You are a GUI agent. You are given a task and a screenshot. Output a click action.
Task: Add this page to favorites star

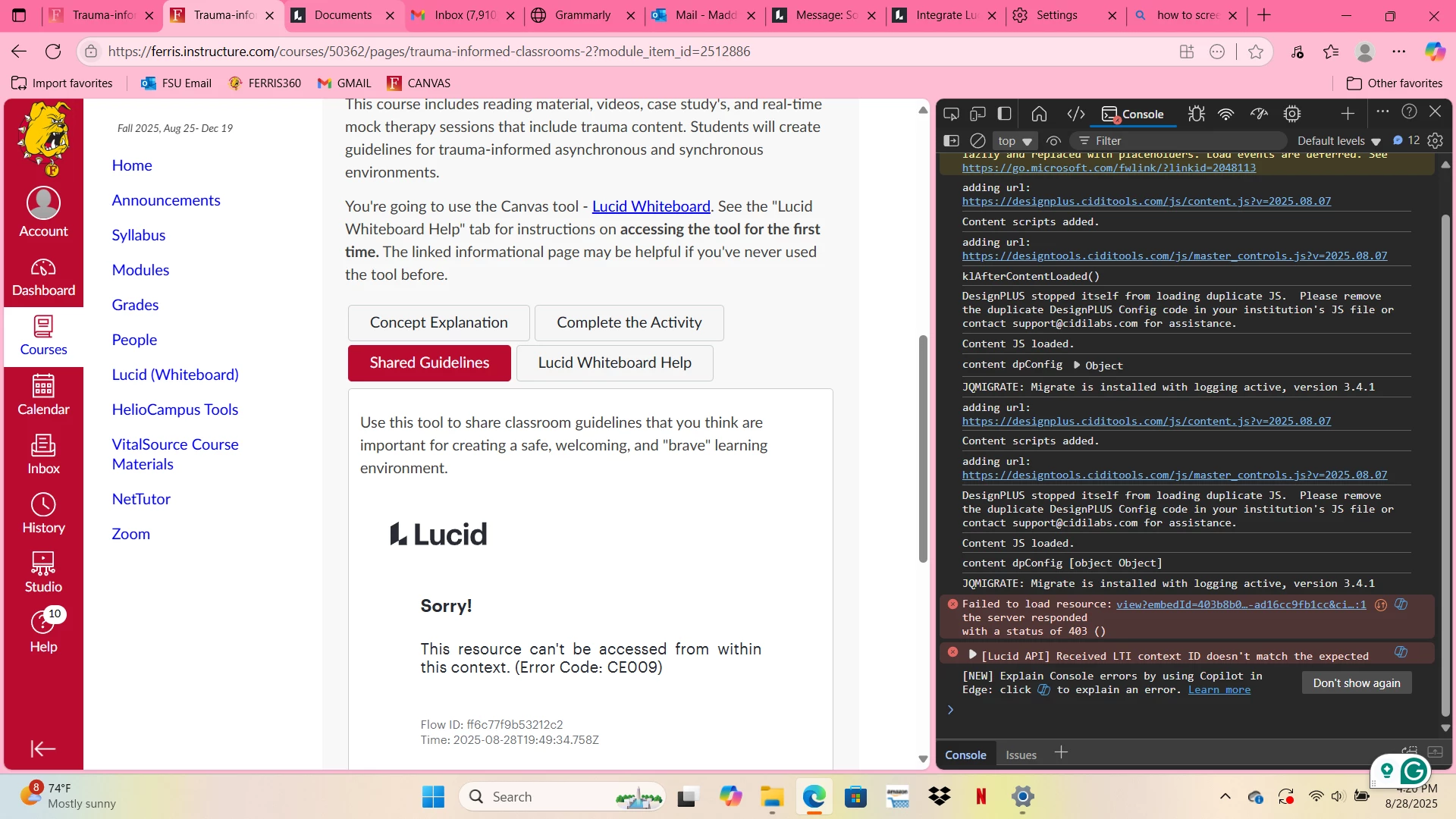1256,52
